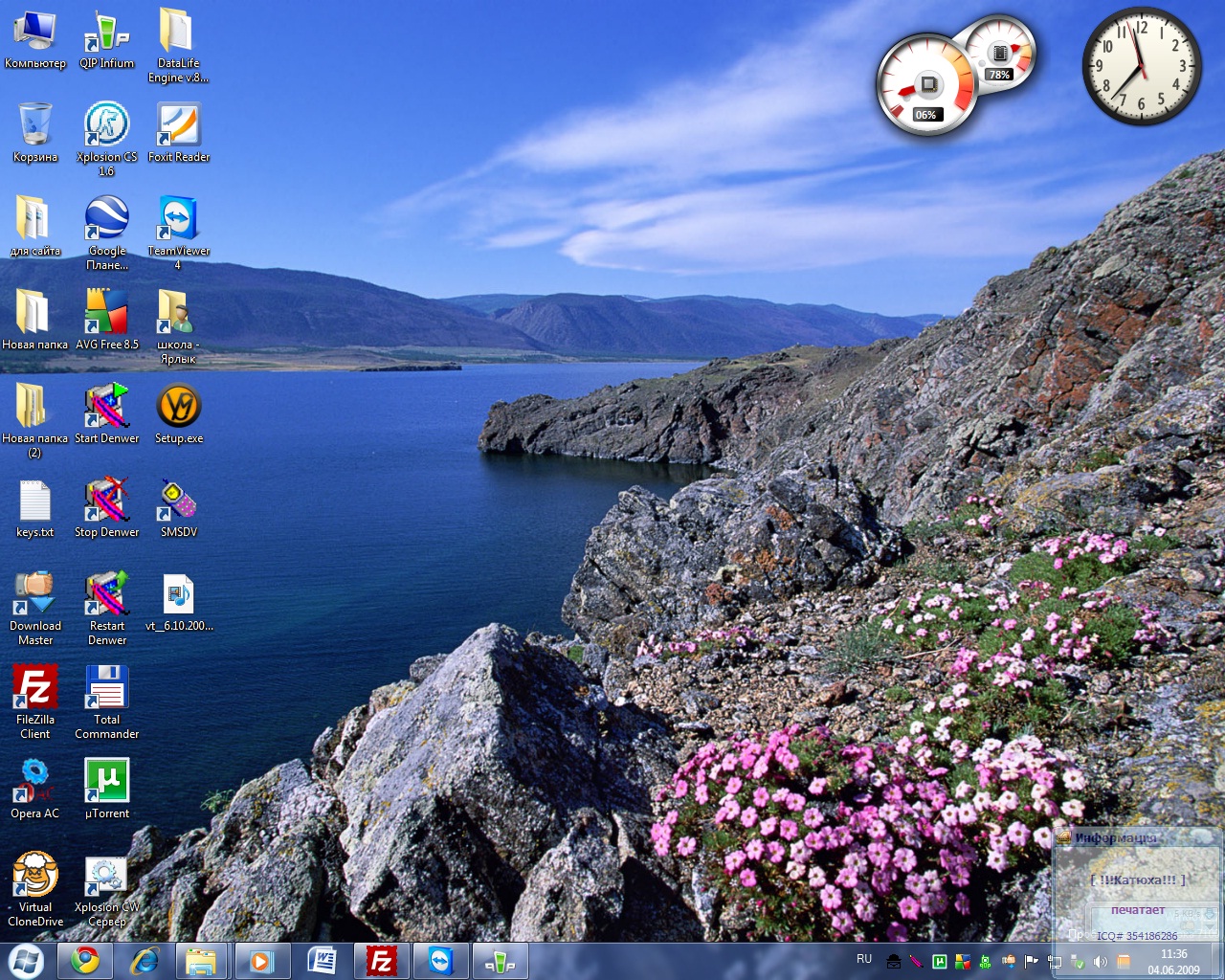Launch Total Commander shortcut
The height and width of the screenshot is (980, 1225).
click(107, 702)
